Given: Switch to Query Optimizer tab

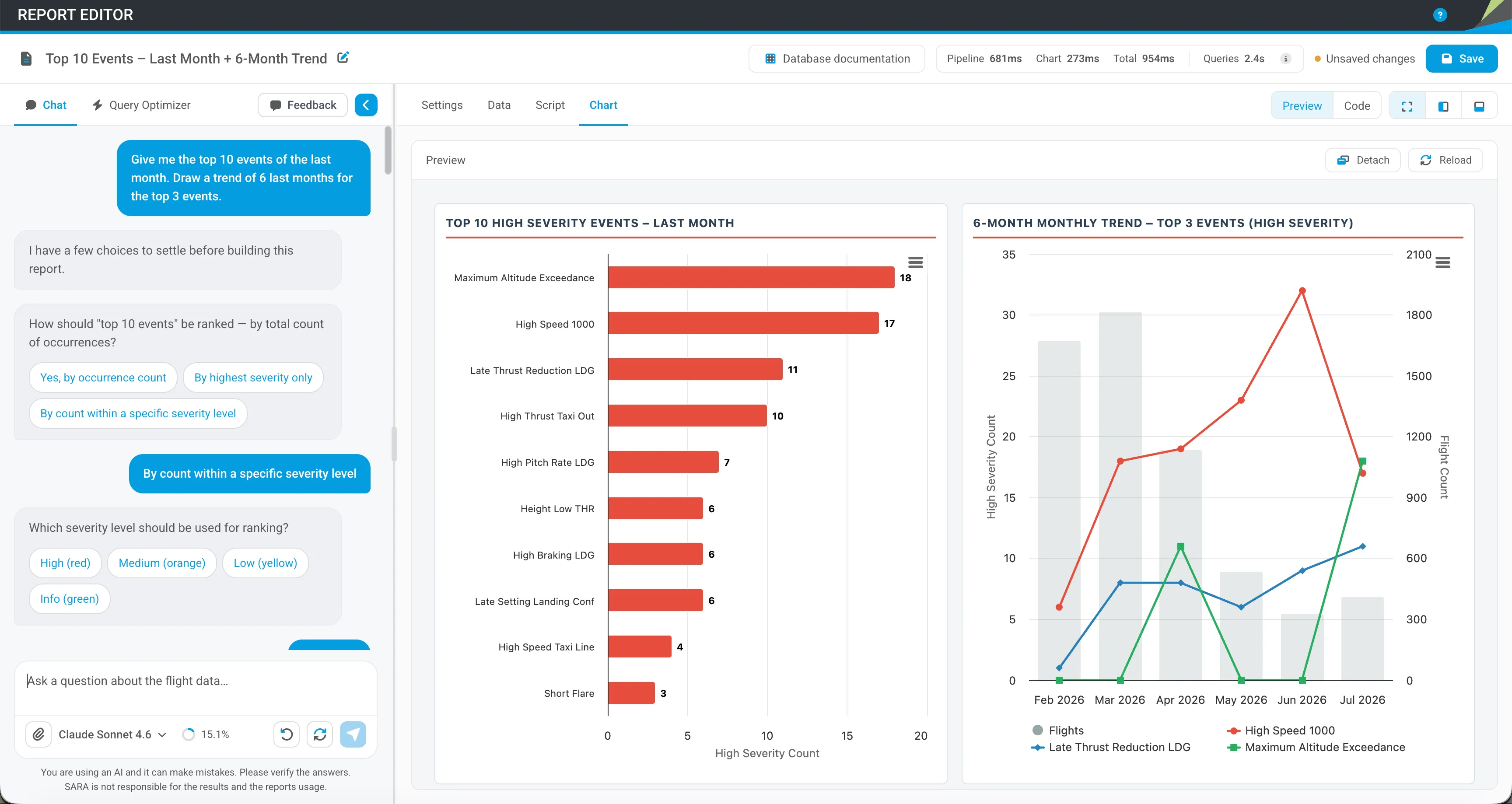Looking at the screenshot, I should tap(141, 105).
